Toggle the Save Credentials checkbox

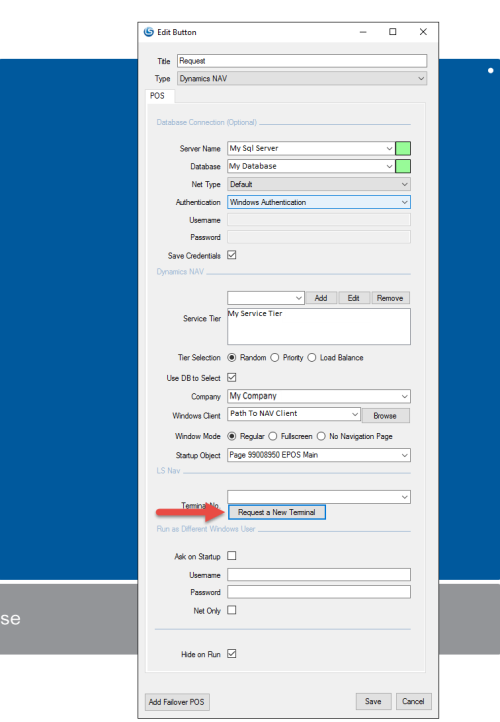click(232, 255)
